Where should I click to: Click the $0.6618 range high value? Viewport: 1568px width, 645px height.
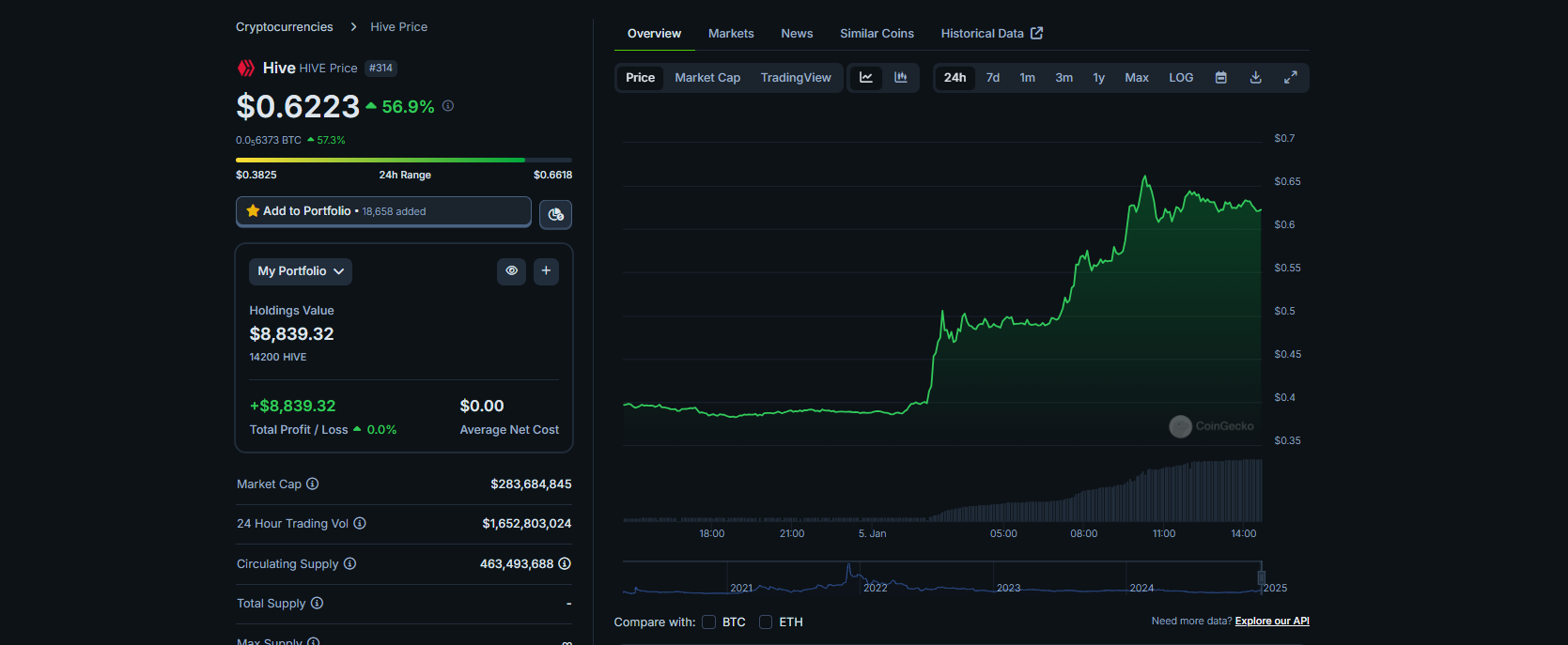(x=552, y=175)
